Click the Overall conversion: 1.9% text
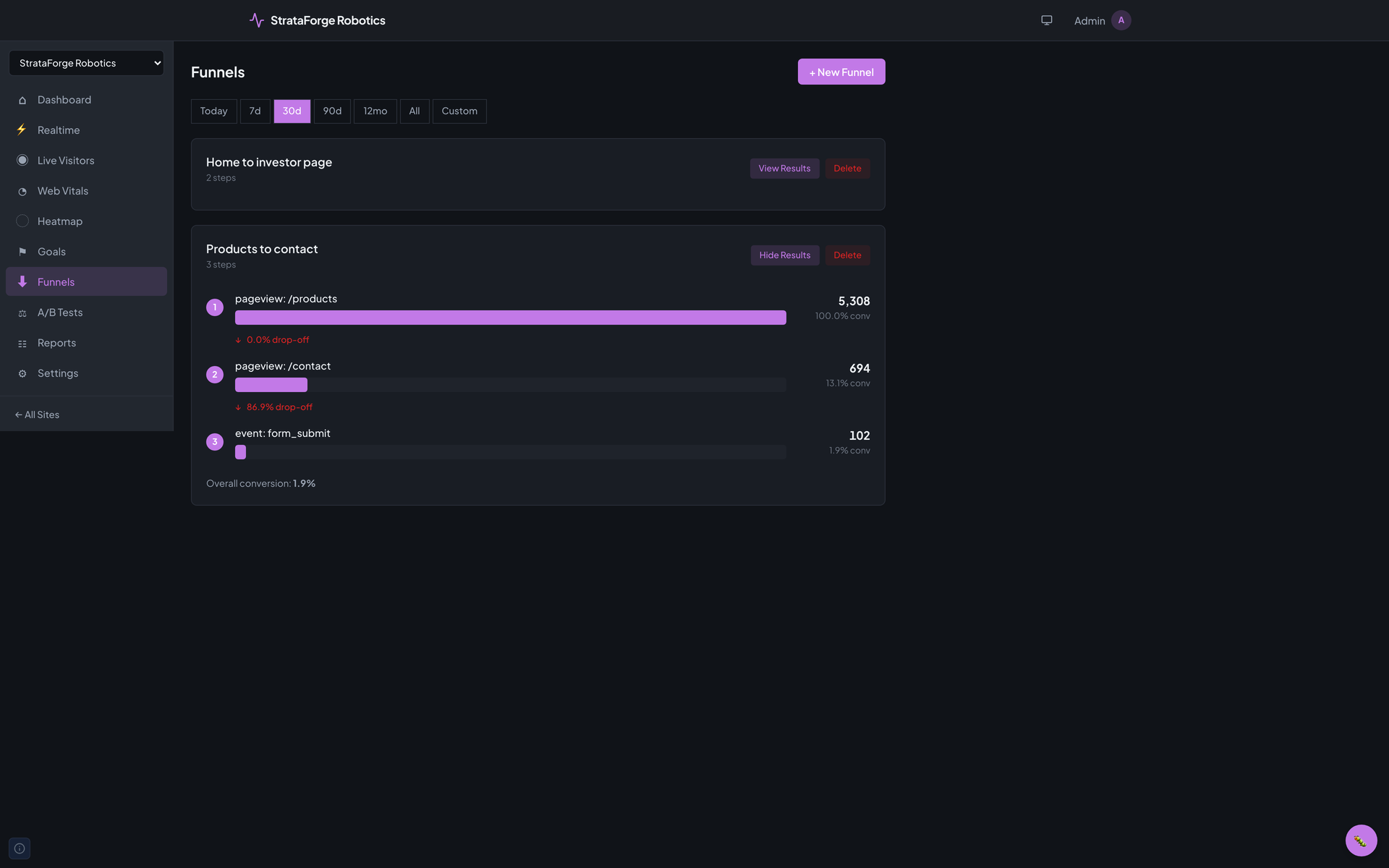The width and height of the screenshot is (1389, 868). pyautogui.click(x=260, y=483)
